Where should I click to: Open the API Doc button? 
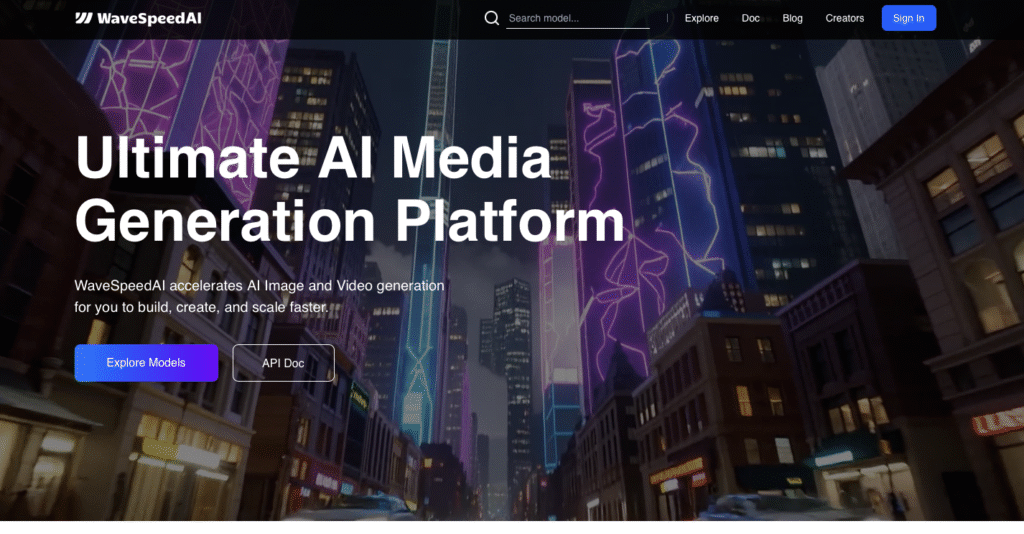click(x=283, y=363)
